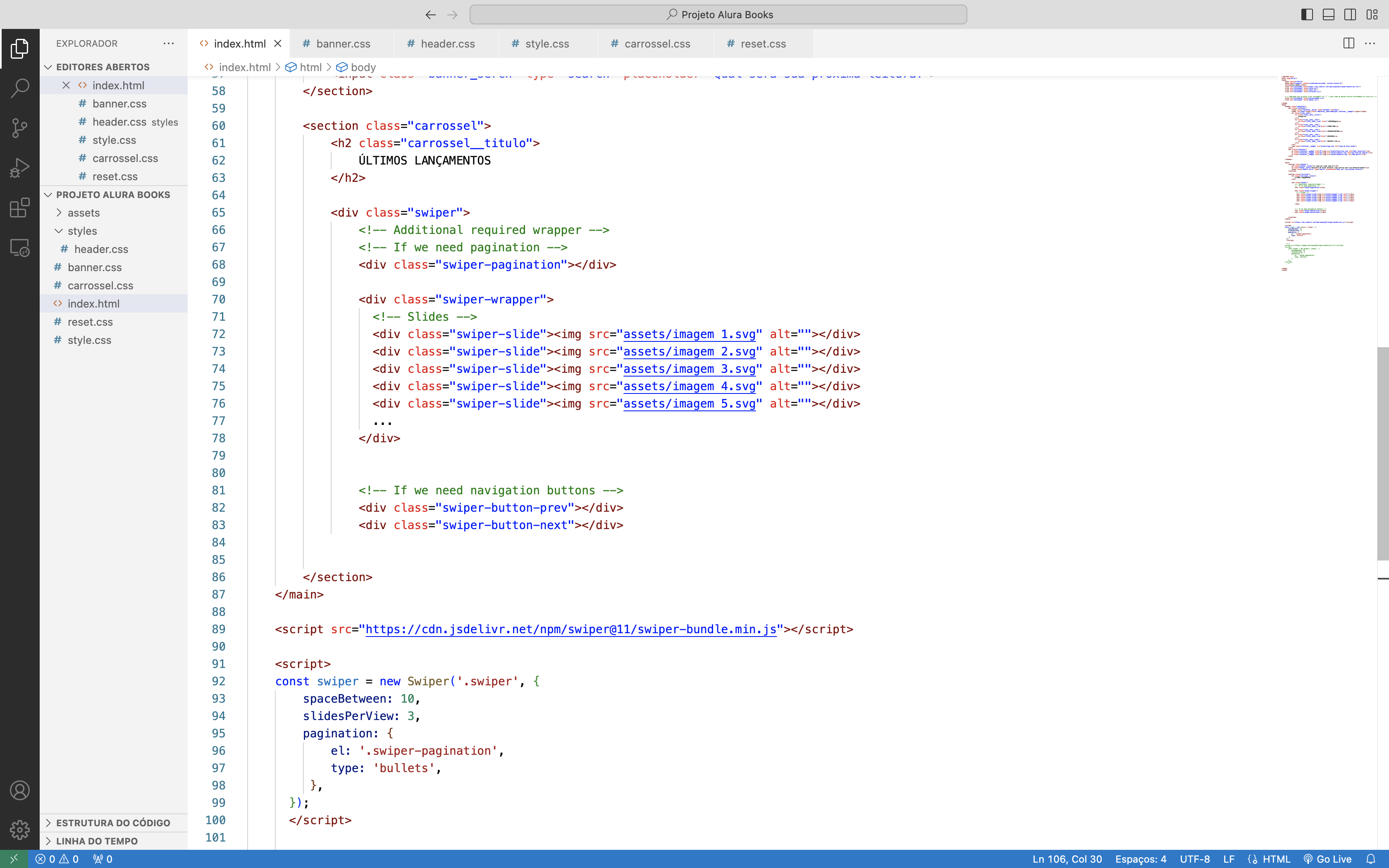Split the editor to the right

[x=1348, y=44]
